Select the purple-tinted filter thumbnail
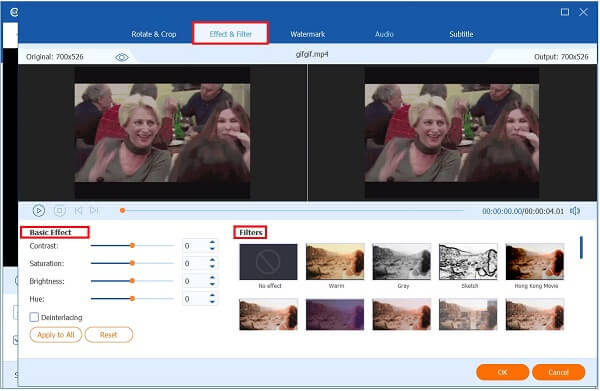The width and height of the screenshot is (600, 391). coord(335,314)
